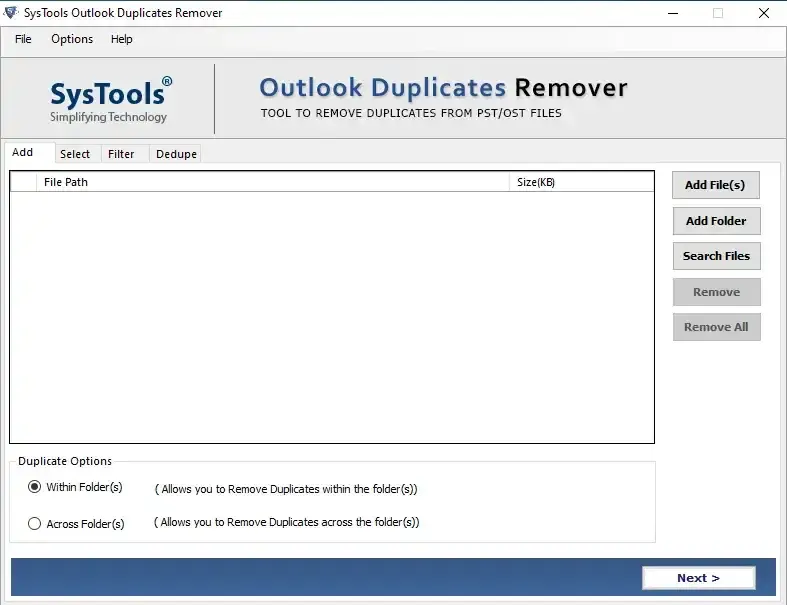787x605 pixels.
Task: Switch to the Filter tab
Action: (x=121, y=154)
